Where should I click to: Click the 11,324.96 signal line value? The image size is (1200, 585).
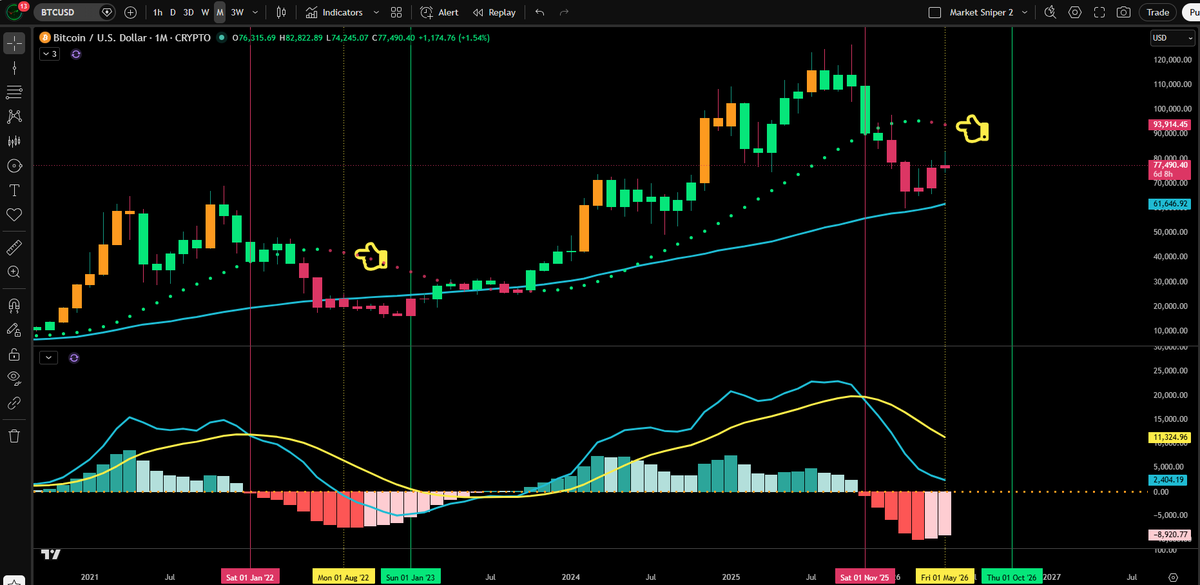click(x=1169, y=437)
